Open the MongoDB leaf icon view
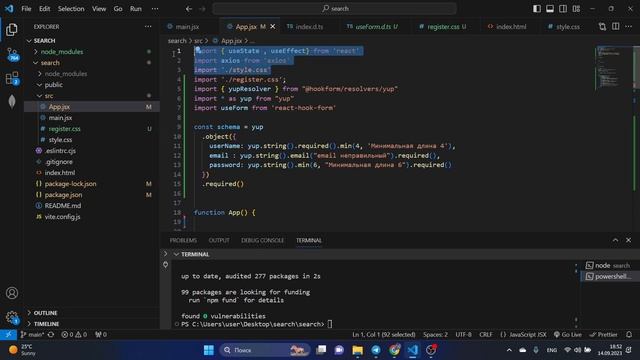Screen dimensions: 640x360 (12, 102)
